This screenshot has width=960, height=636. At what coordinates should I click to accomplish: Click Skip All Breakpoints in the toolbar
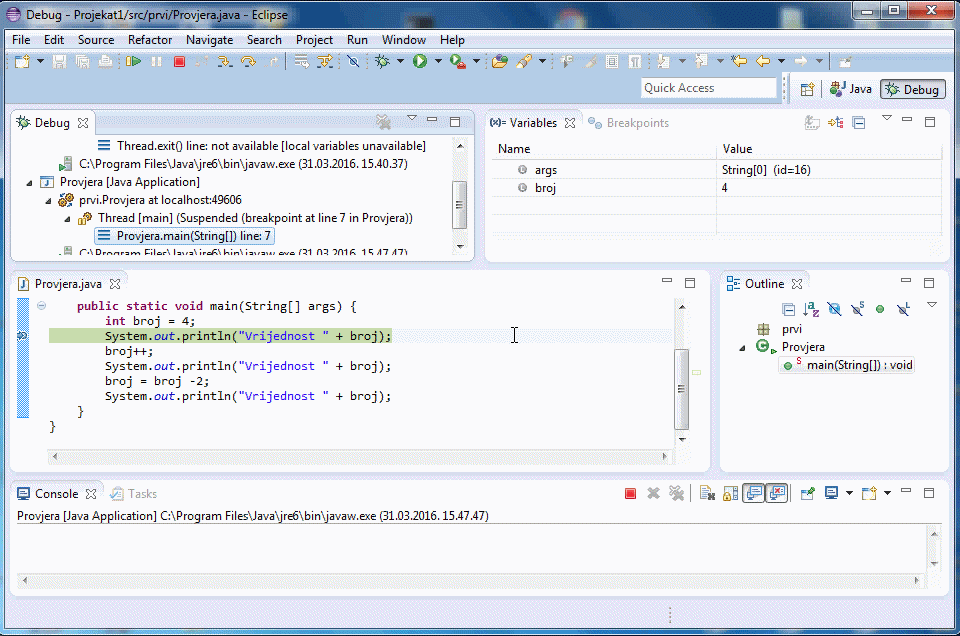(x=353, y=62)
